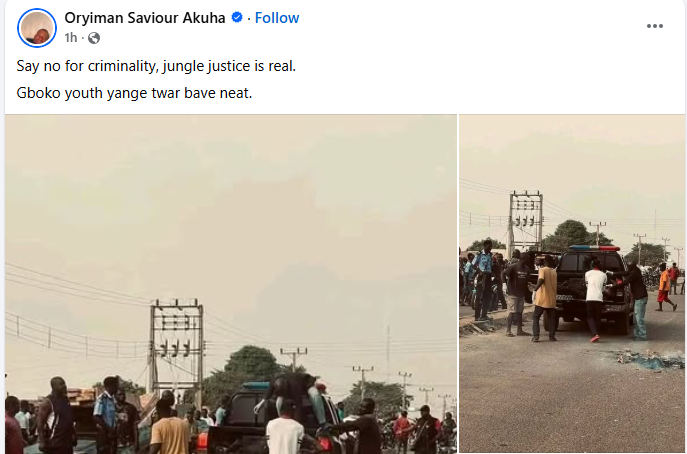The height and width of the screenshot is (454, 687).
Task: Open the Oryiman Saviour Akuha profile name link
Action: [x=146, y=18]
